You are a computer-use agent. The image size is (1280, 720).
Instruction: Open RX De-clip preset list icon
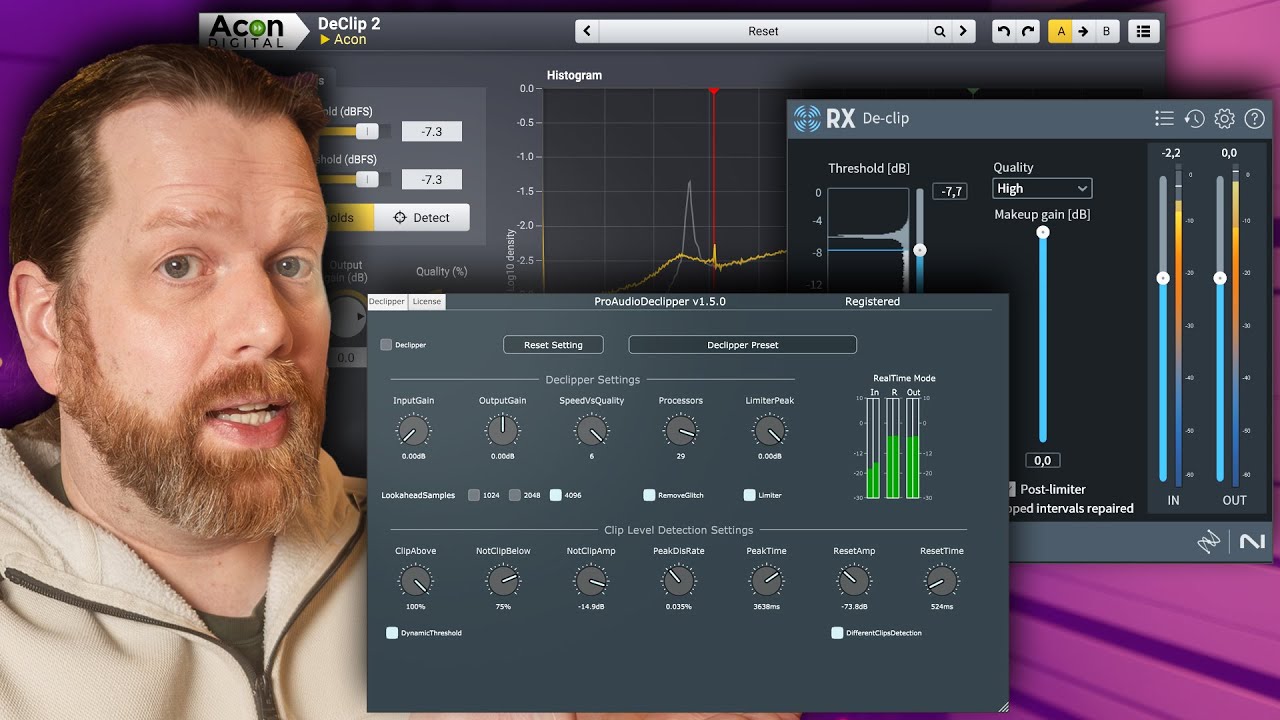1164,118
